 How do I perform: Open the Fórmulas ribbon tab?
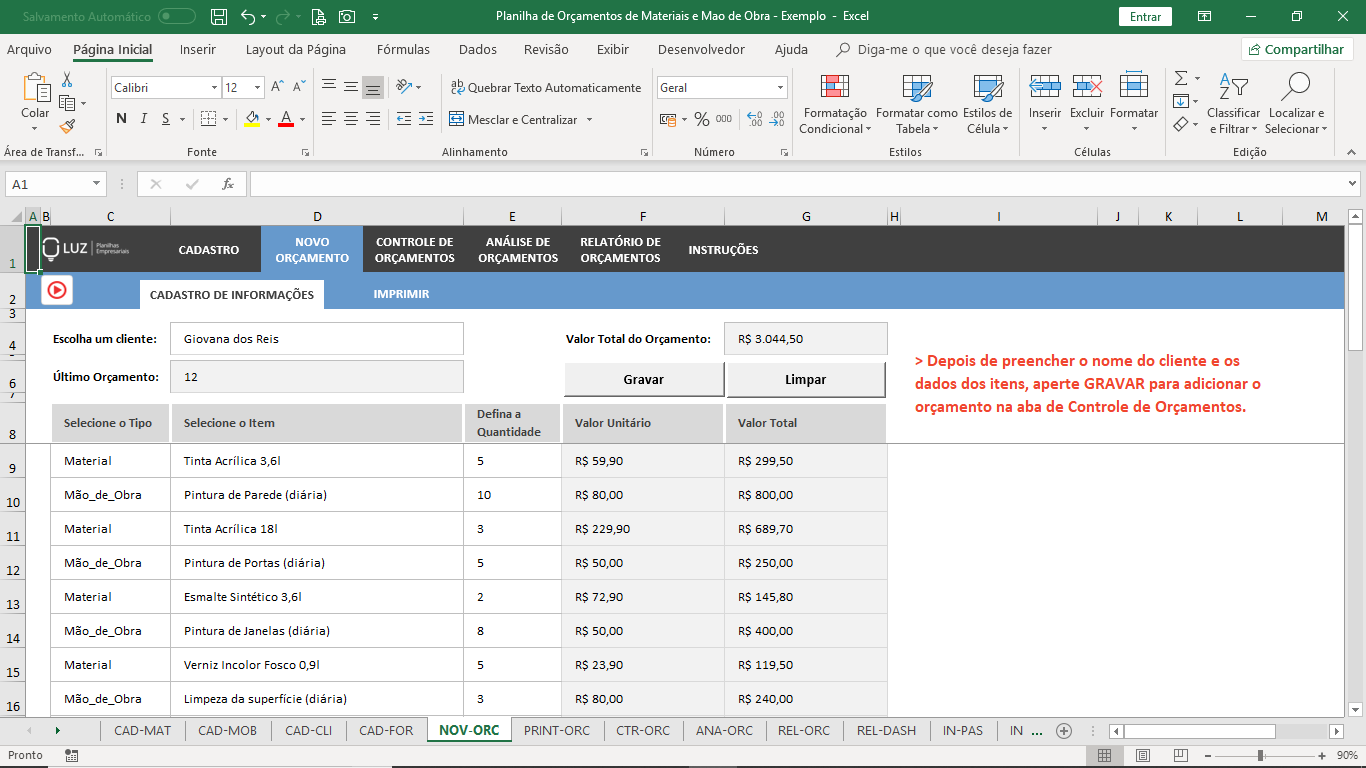coord(403,49)
